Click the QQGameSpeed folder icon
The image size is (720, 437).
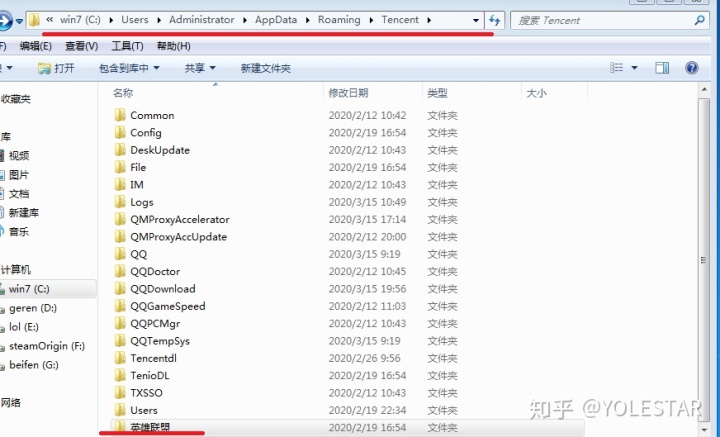pyautogui.click(x=120, y=306)
